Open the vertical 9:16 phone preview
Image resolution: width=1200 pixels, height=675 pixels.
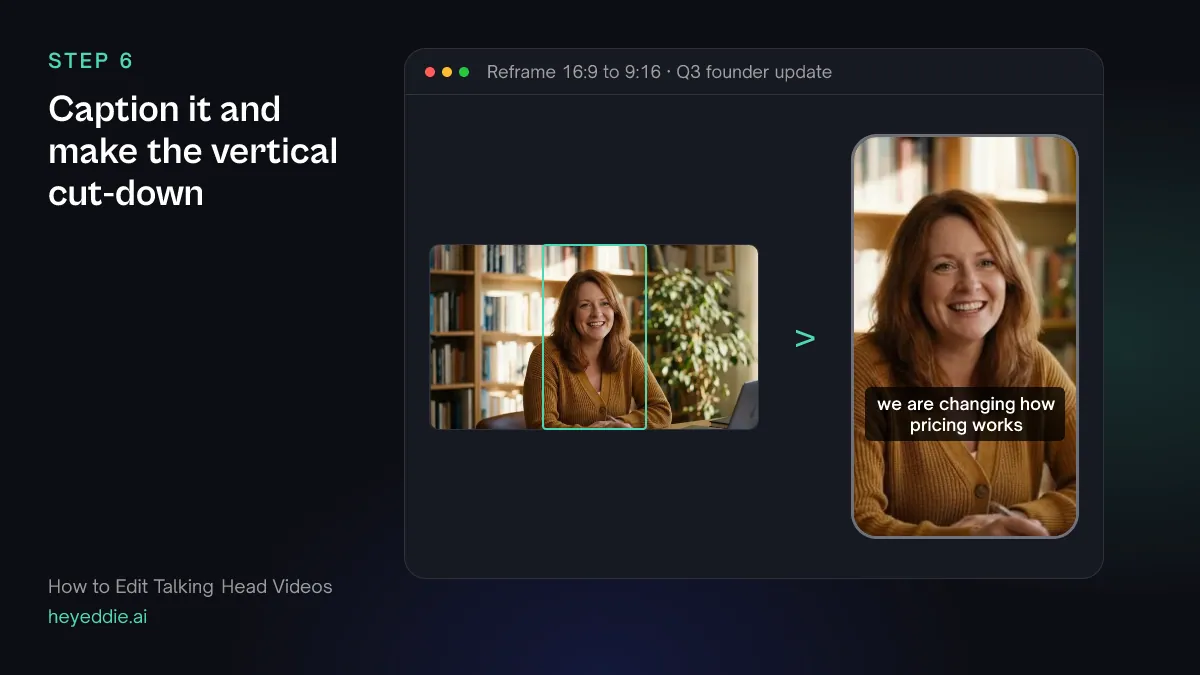(965, 336)
